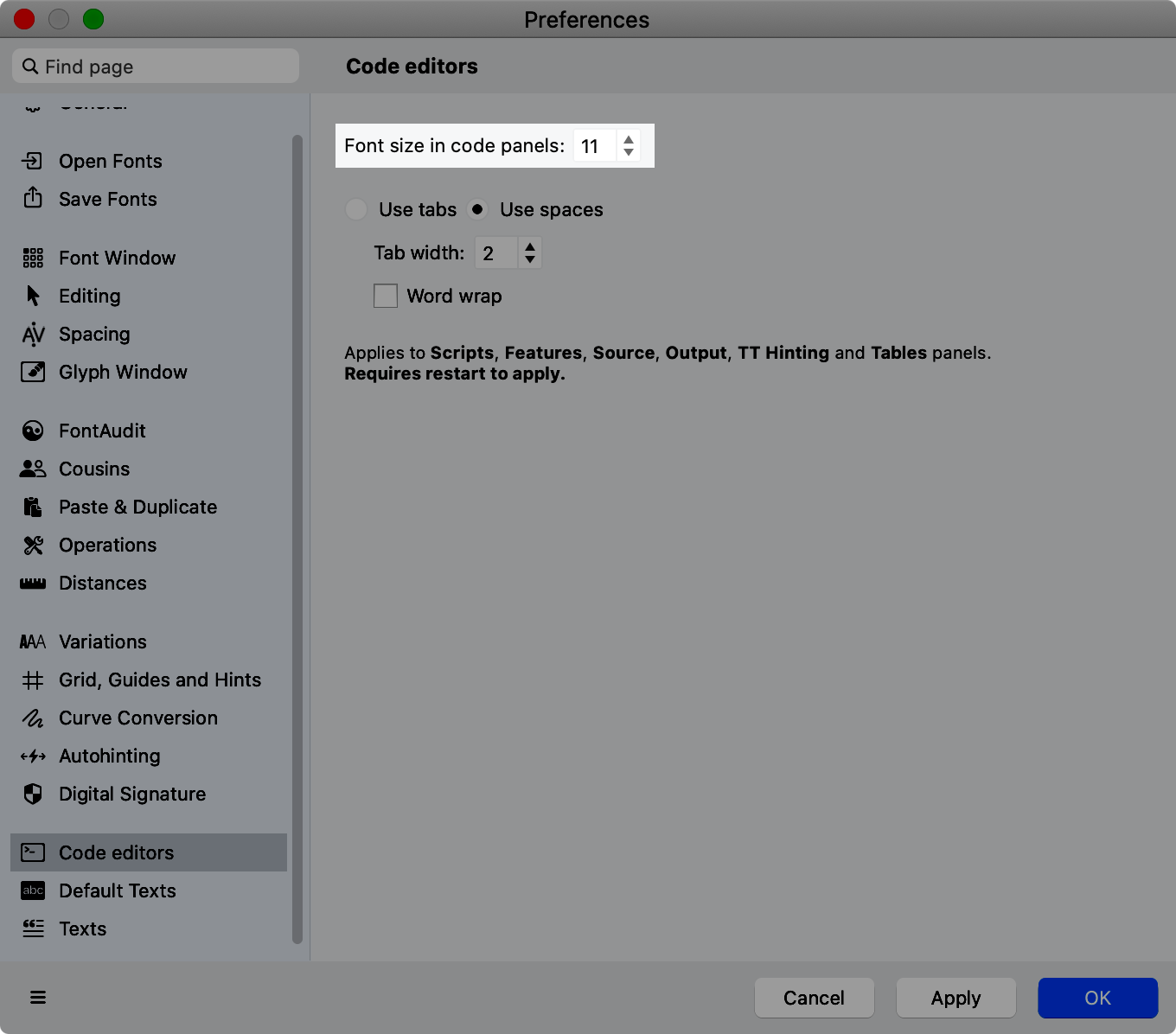Viewport: 1176px width, 1034px height.
Task: Go to the Texts preferences page
Action: pyautogui.click(x=149, y=929)
